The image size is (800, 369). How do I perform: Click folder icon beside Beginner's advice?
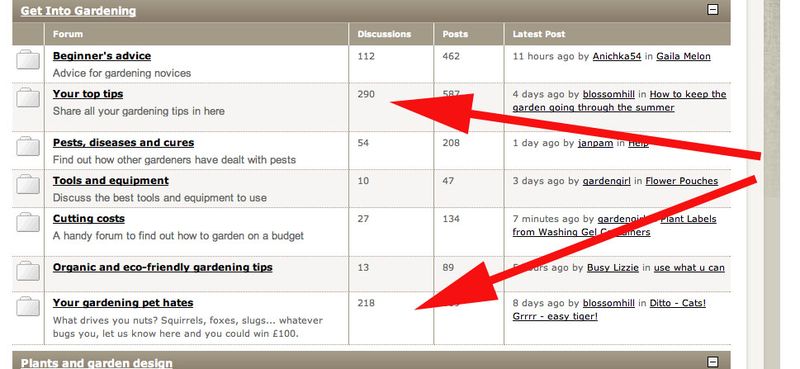pos(28,60)
